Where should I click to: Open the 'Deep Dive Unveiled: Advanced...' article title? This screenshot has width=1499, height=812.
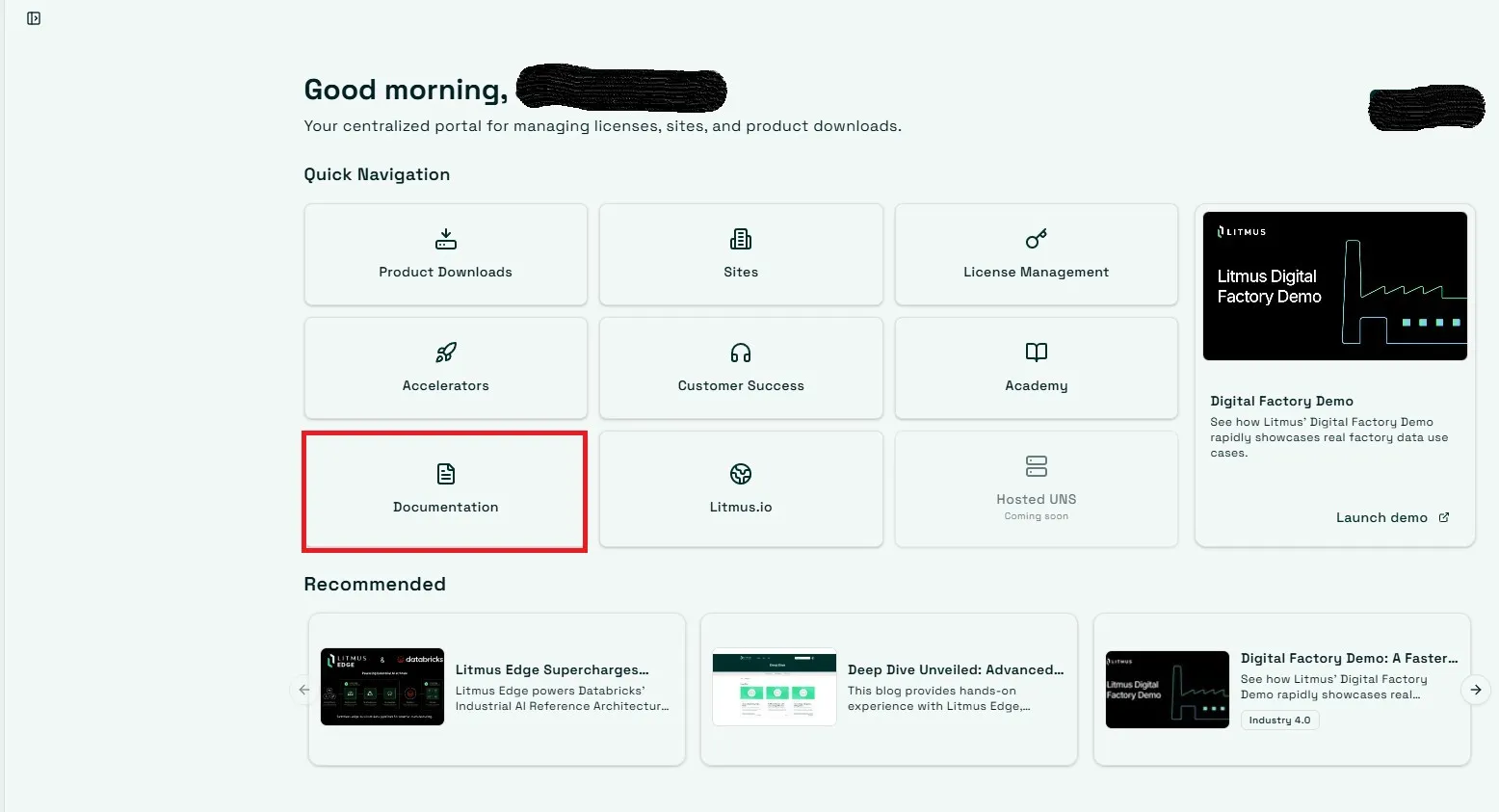[x=956, y=669]
